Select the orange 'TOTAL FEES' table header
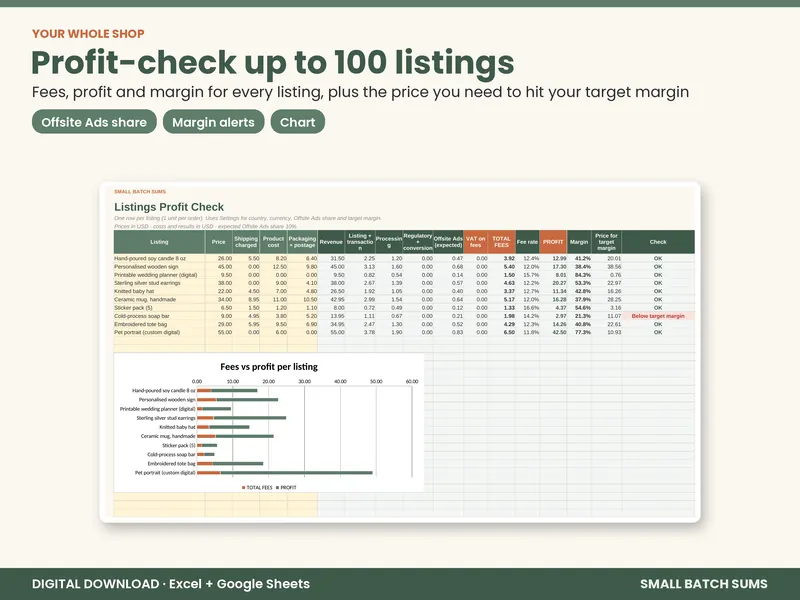Image resolution: width=800 pixels, height=600 pixels. click(501, 242)
